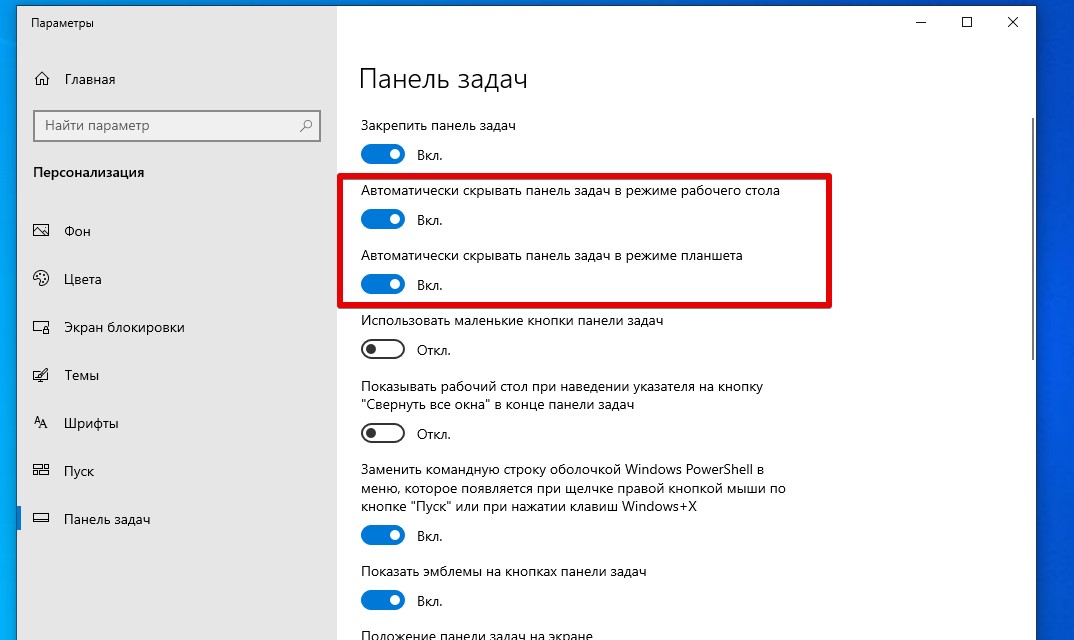Click the picture icon next to Фон
The width and height of the screenshot is (1074, 640).
coord(41,230)
